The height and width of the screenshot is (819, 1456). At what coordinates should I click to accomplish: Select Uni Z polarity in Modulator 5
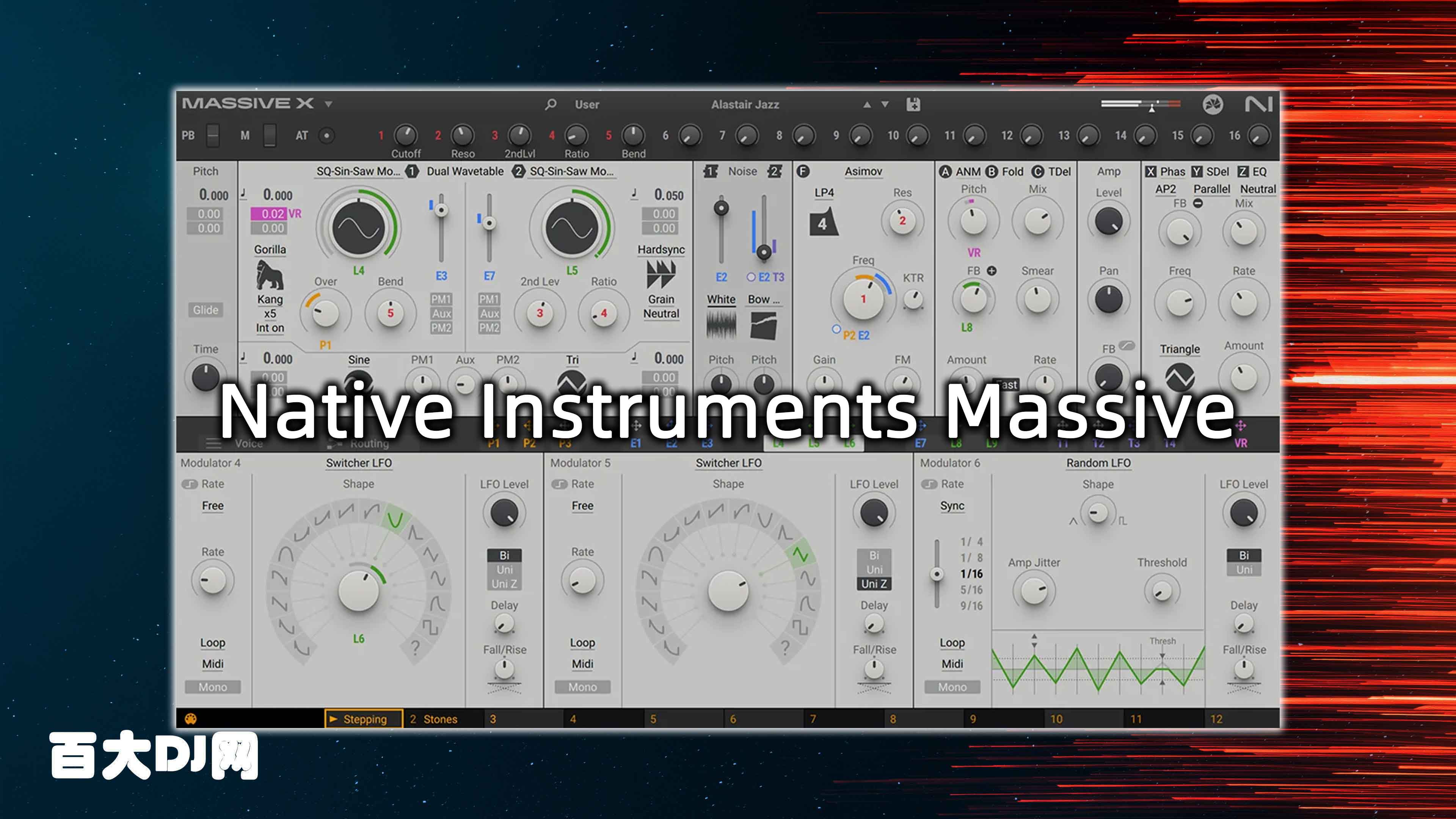pyautogui.click(x=874, y=584)
